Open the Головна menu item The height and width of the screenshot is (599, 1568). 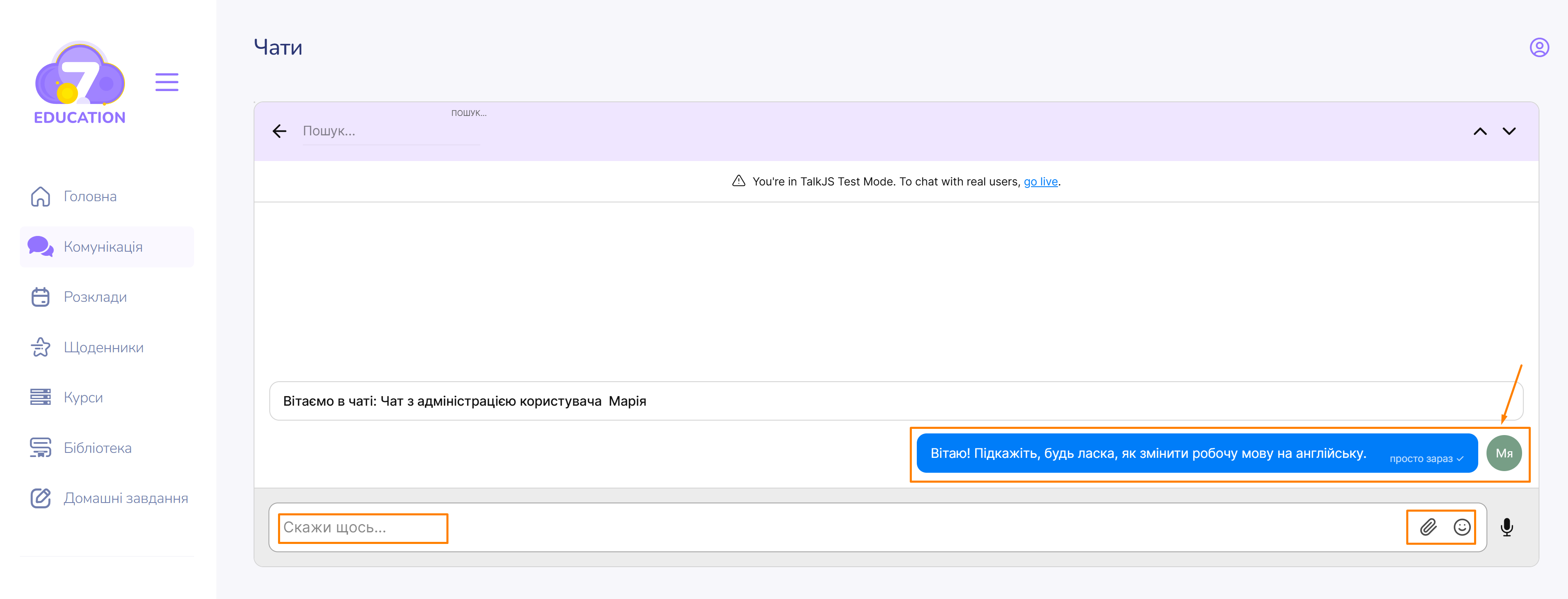(x=107, y=197)
